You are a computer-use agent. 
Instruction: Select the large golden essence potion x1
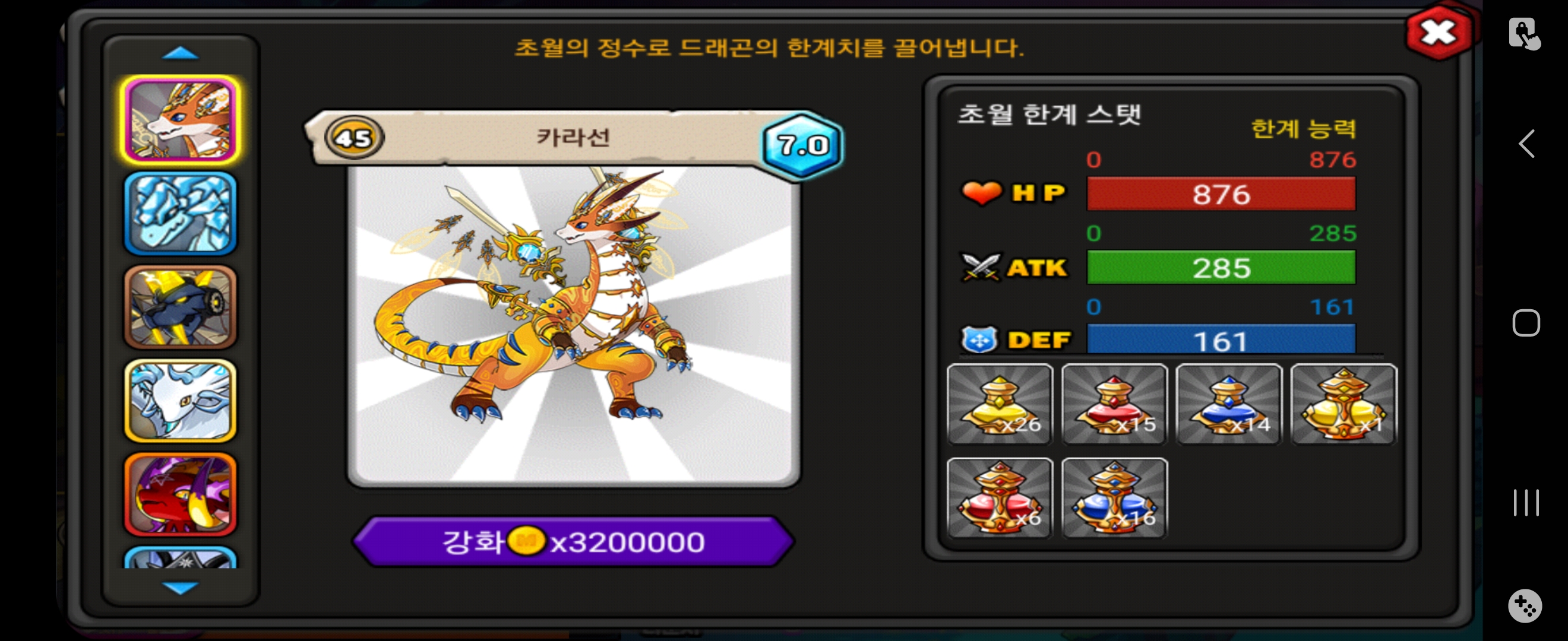coord(1343,404)
